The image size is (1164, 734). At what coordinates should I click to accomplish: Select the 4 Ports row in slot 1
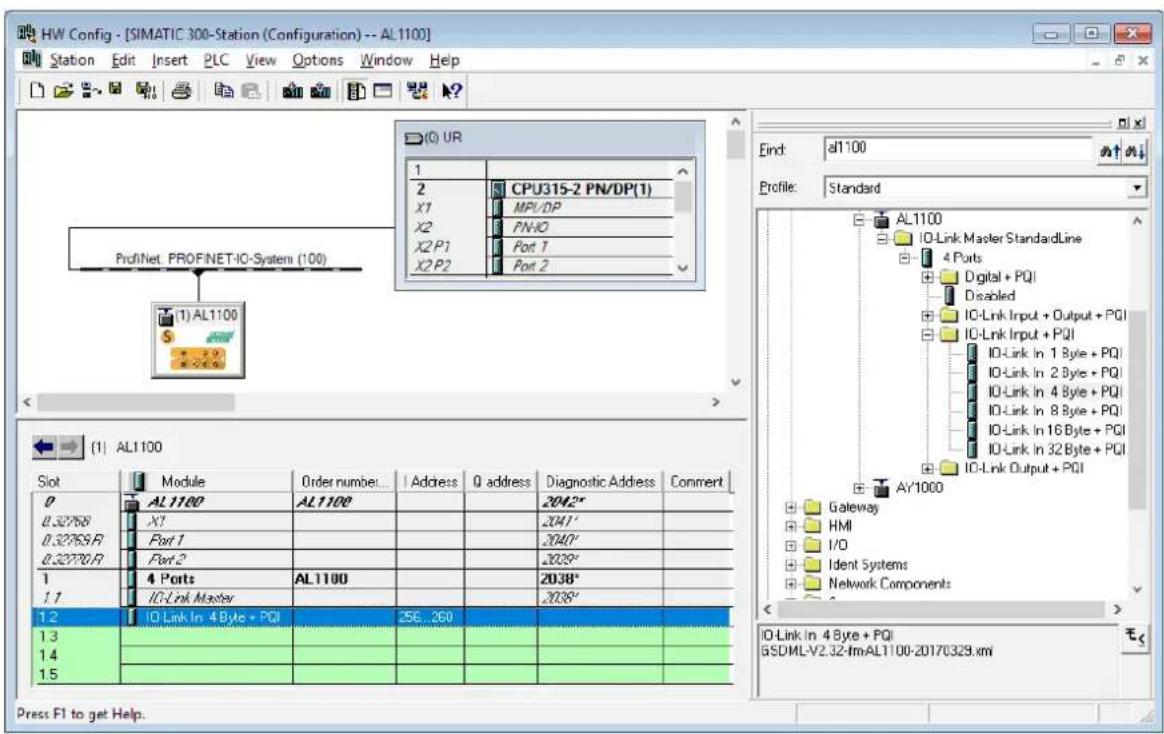pyautogui.click(x=382, y=578)
